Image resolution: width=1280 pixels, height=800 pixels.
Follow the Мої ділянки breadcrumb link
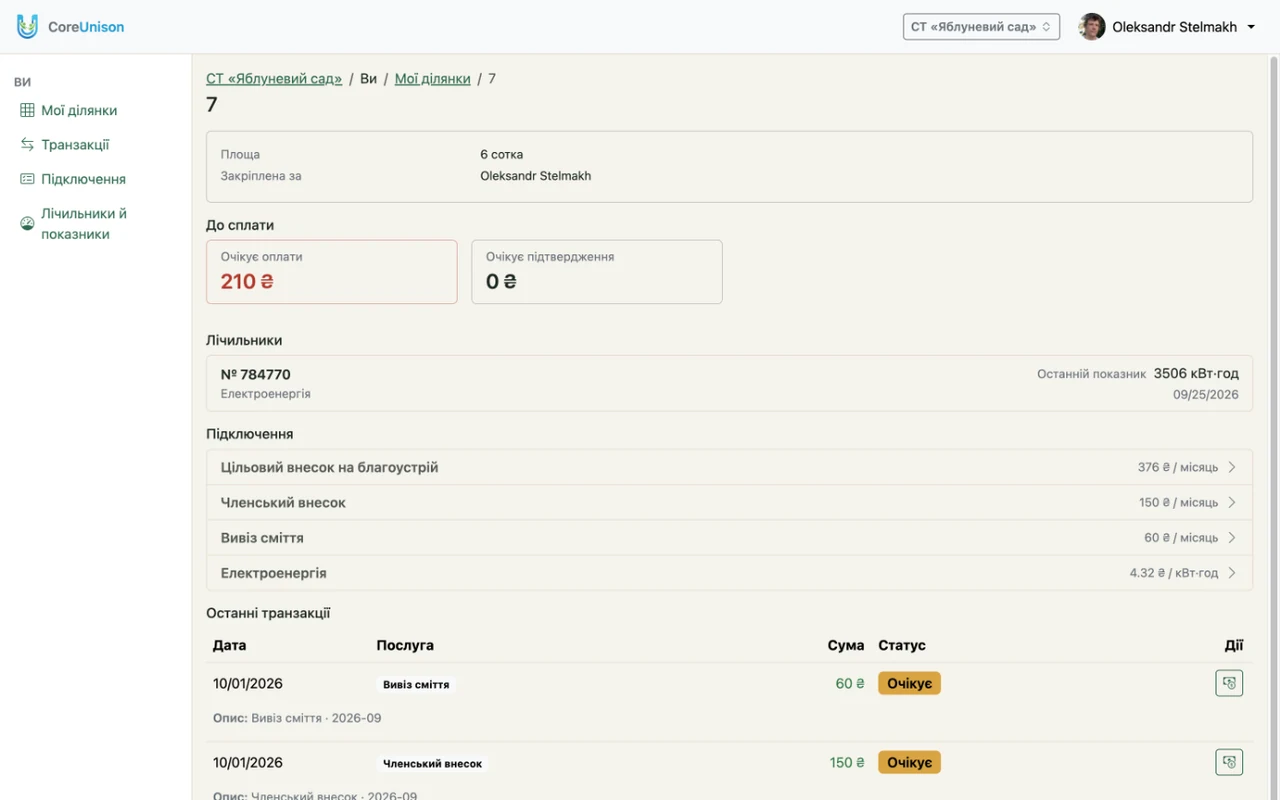point(432,78)
